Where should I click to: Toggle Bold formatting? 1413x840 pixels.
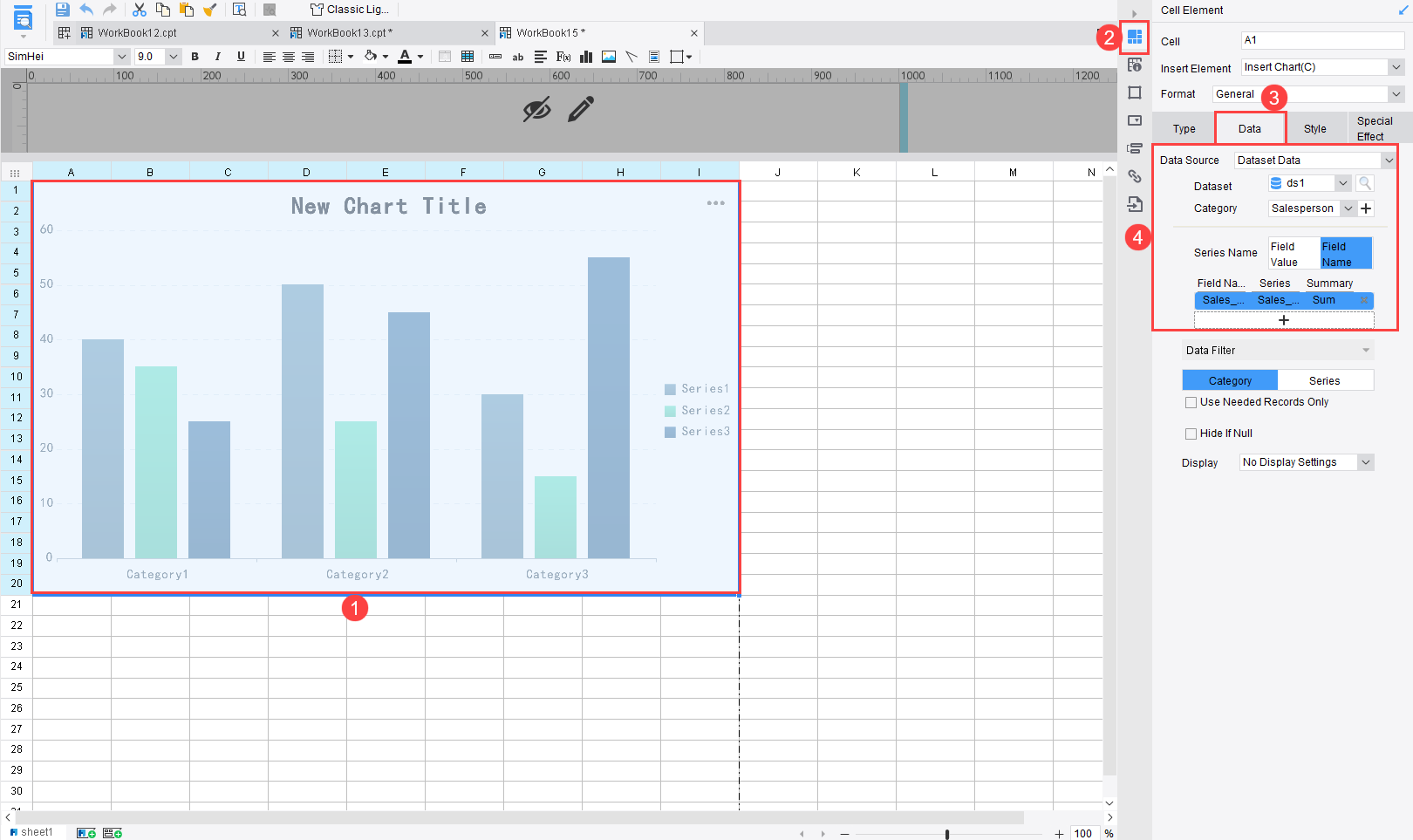pos(195,57)
